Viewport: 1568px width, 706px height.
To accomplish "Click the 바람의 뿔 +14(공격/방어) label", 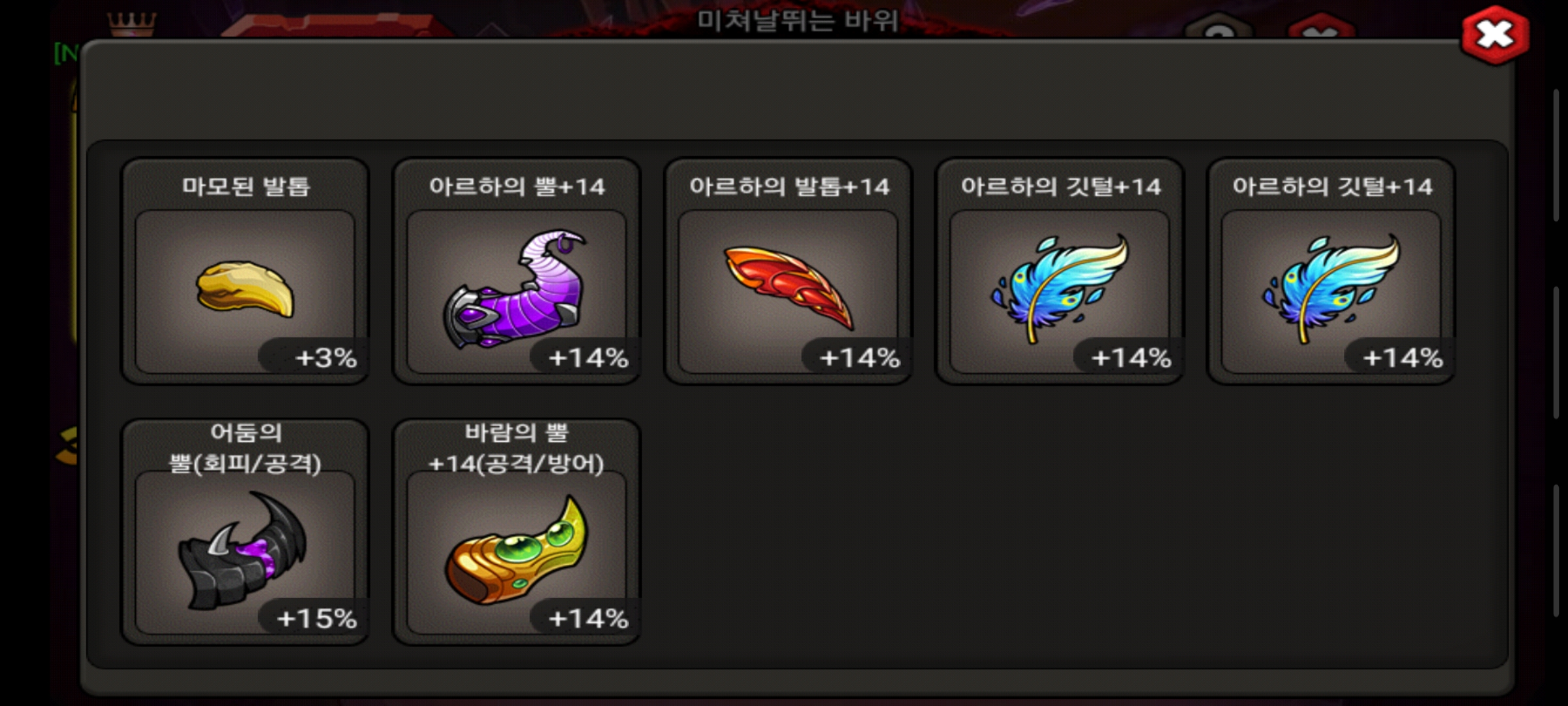I will [x=516, y=448].
